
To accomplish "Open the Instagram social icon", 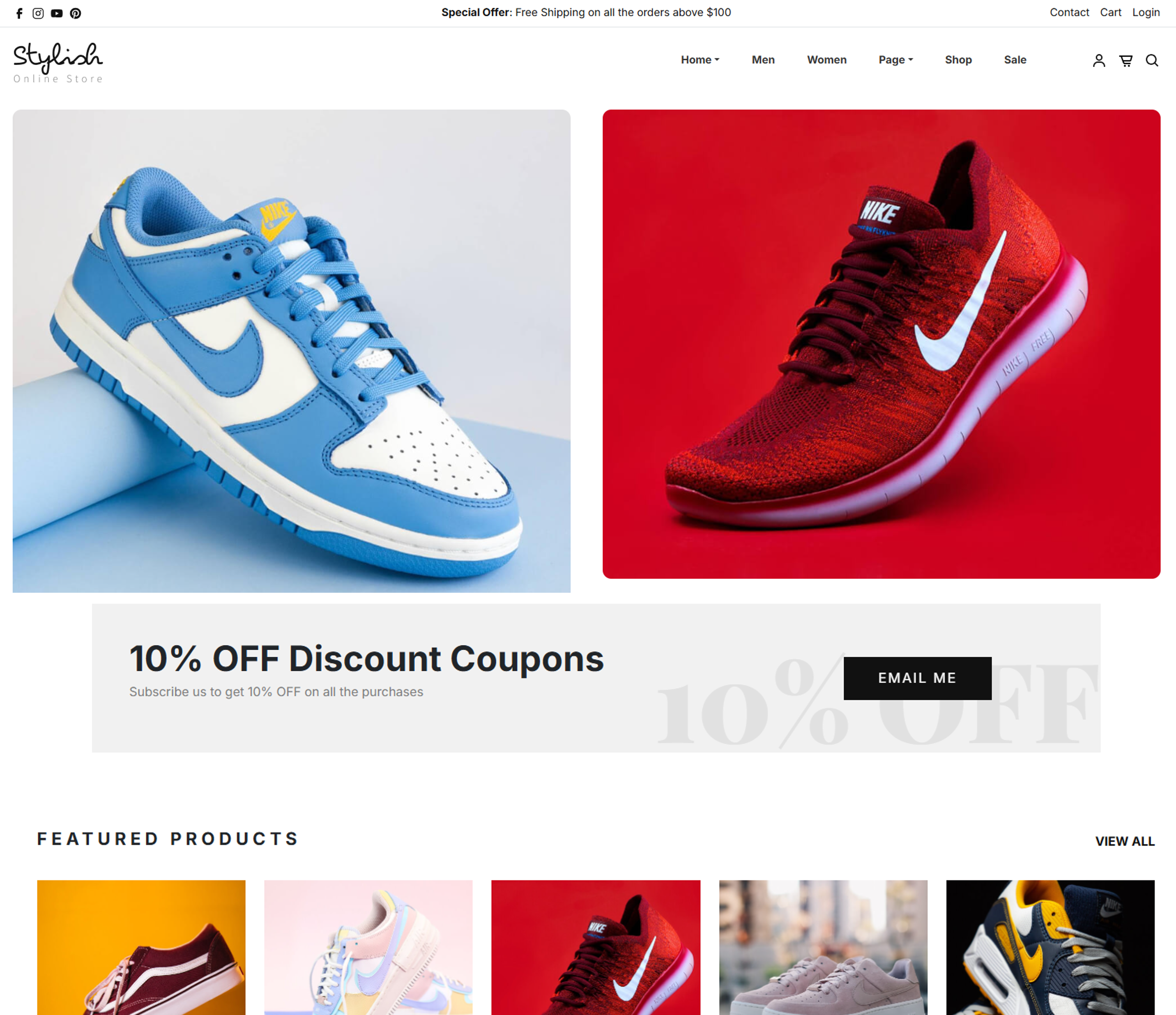I will coord(38,13).
